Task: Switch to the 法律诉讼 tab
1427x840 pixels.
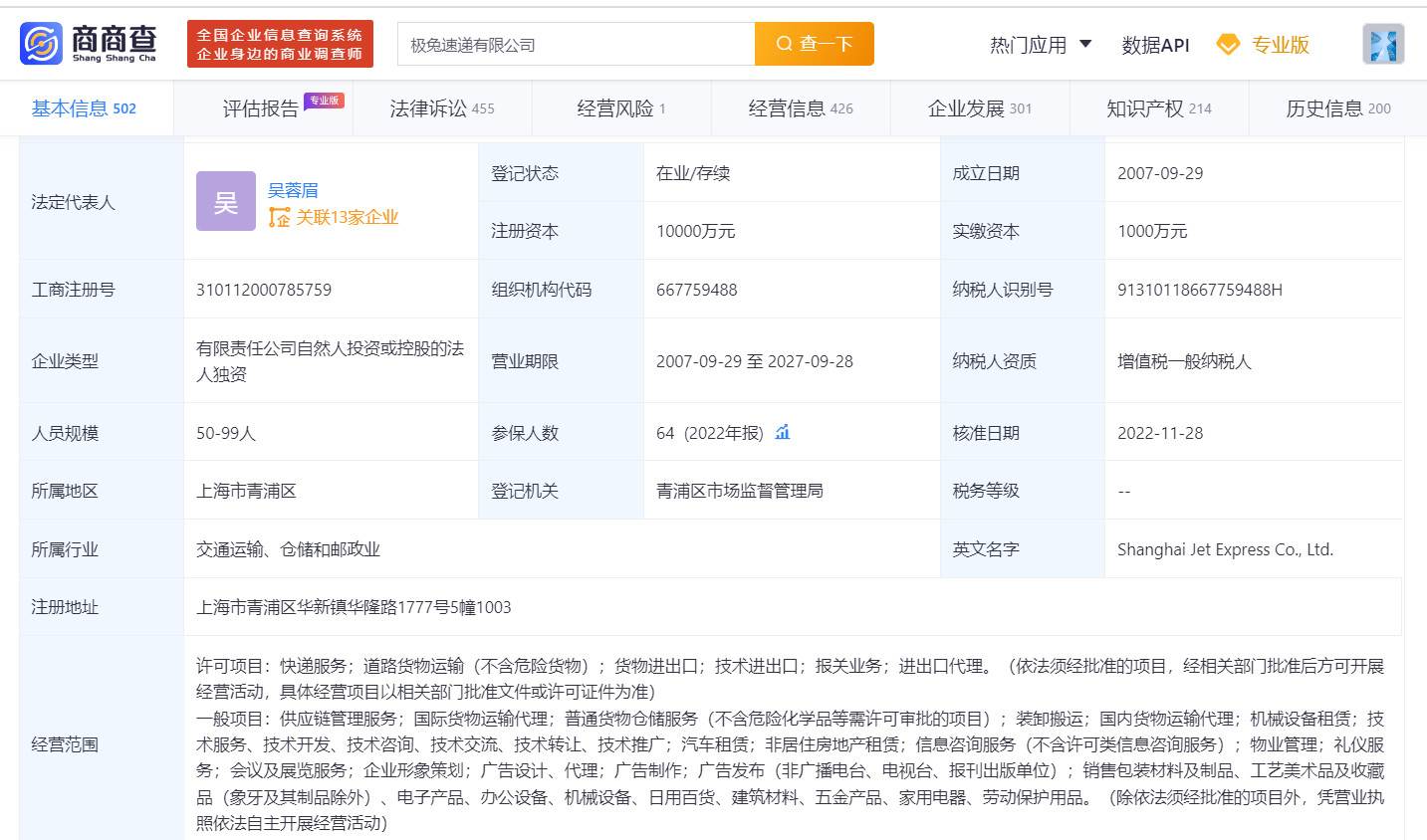Action: (x=442, y=108)
